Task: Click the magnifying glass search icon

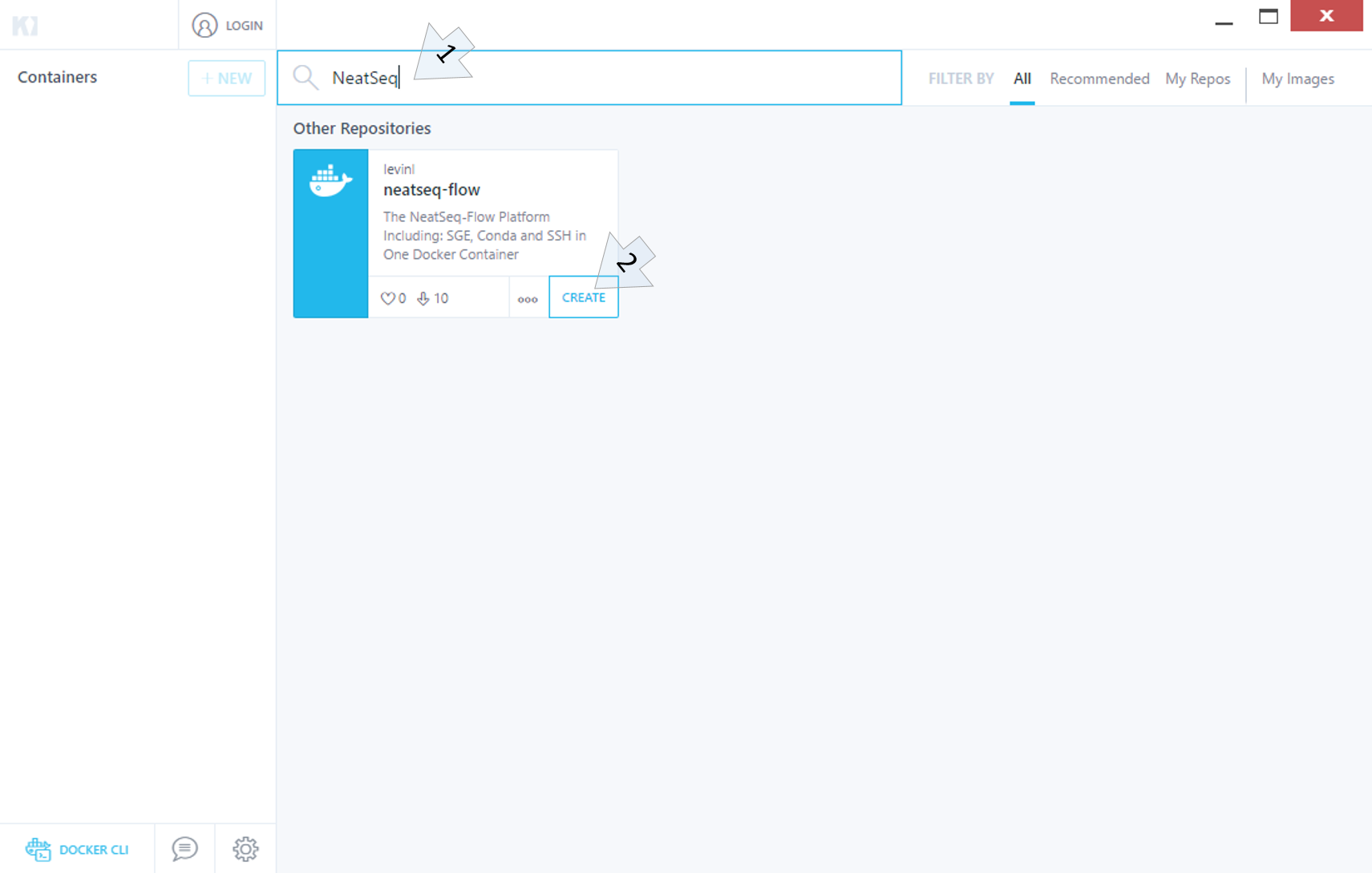Action: pyautogui.click(x=306, y=77)
